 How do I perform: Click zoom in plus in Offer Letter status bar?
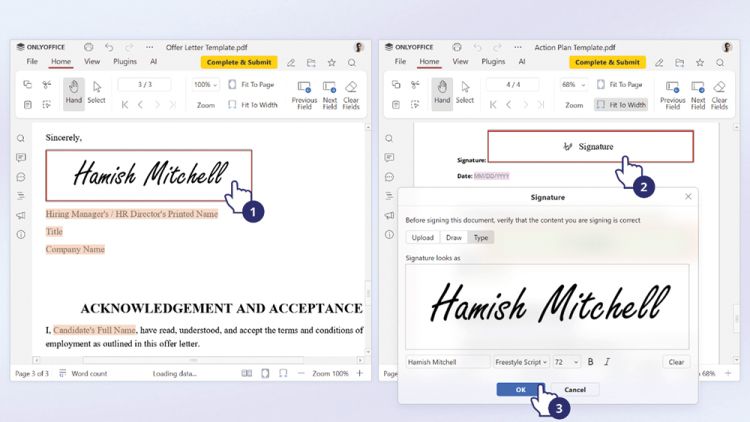coord(360,373)
